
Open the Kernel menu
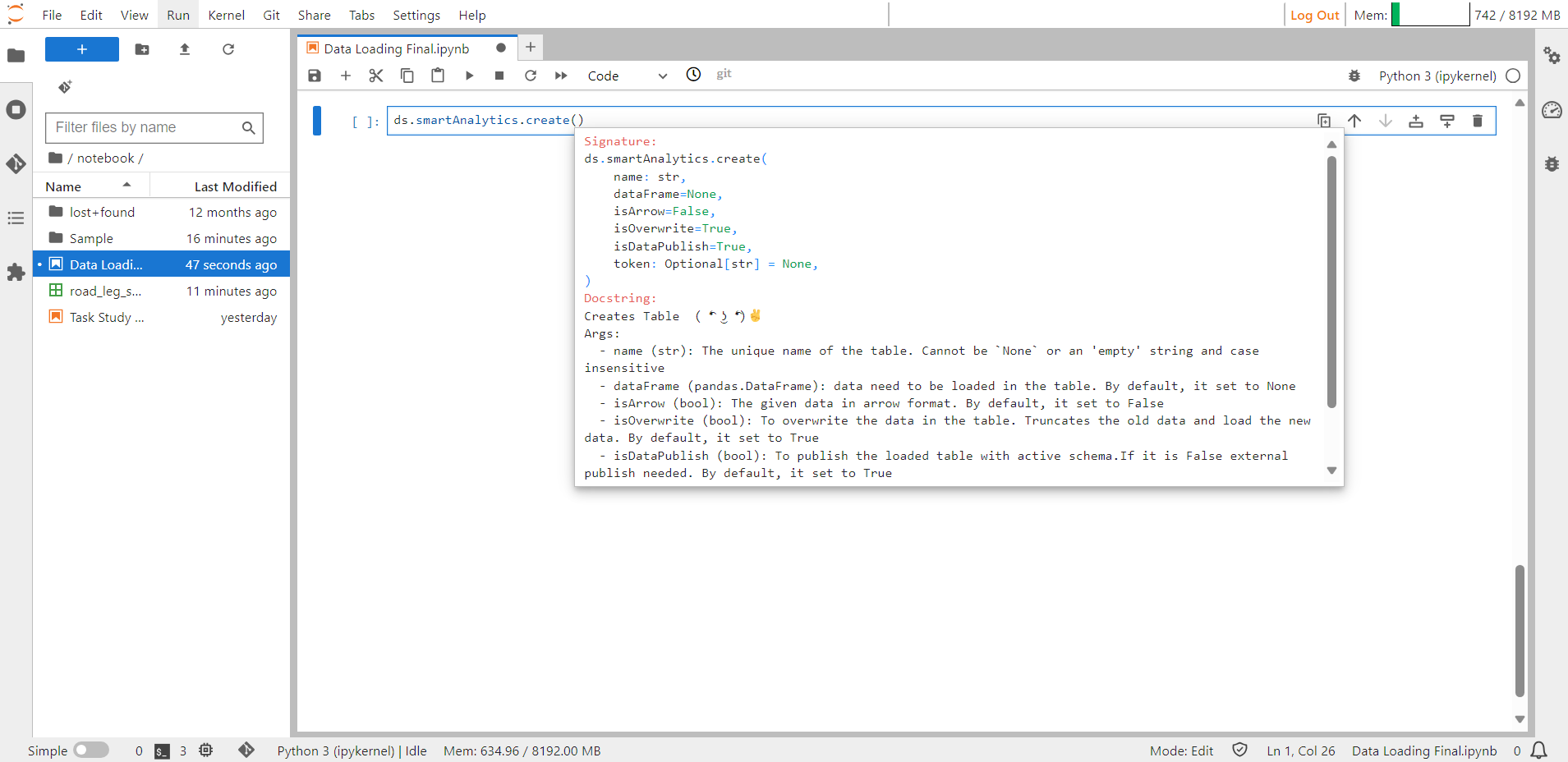pos(227,15)
